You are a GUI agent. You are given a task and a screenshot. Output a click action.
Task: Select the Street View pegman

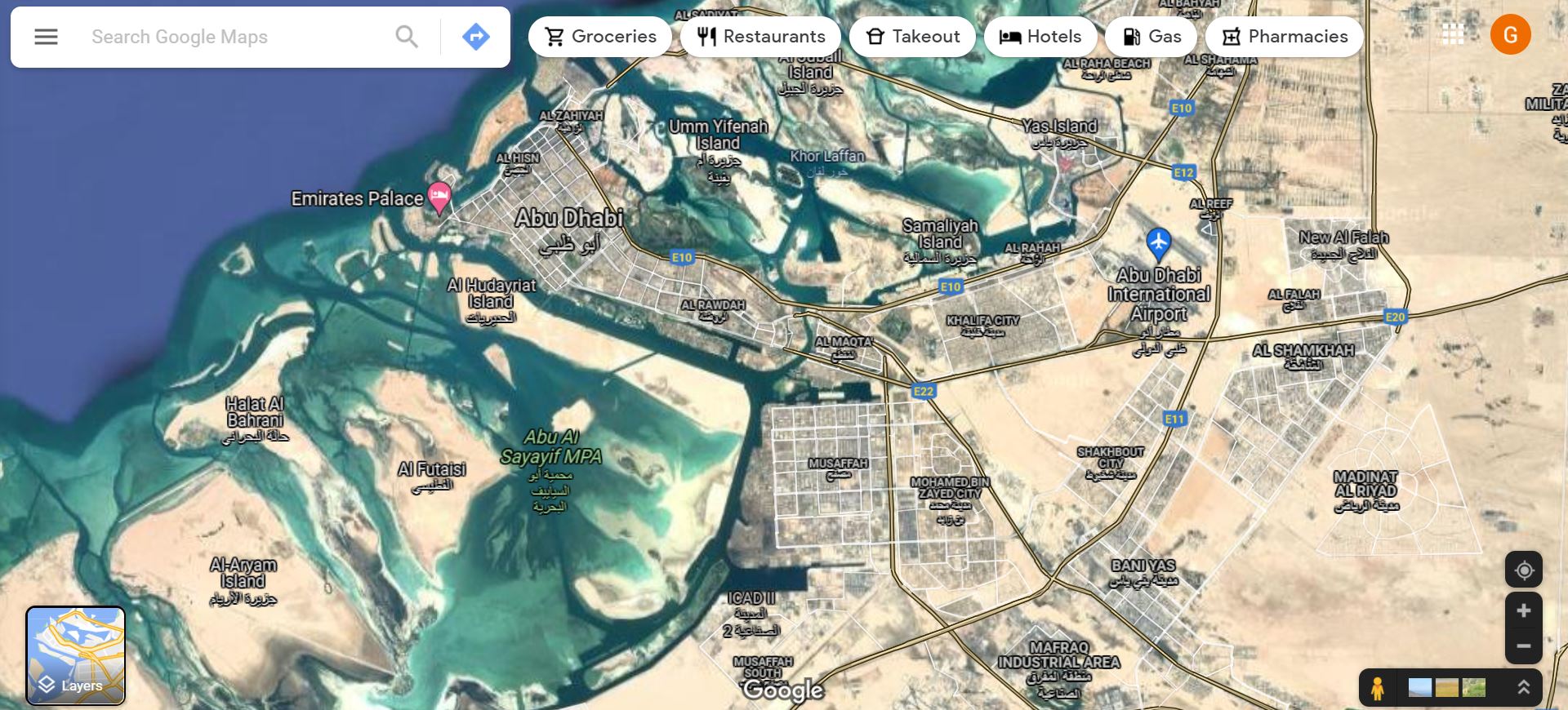tap(1378, 688)
